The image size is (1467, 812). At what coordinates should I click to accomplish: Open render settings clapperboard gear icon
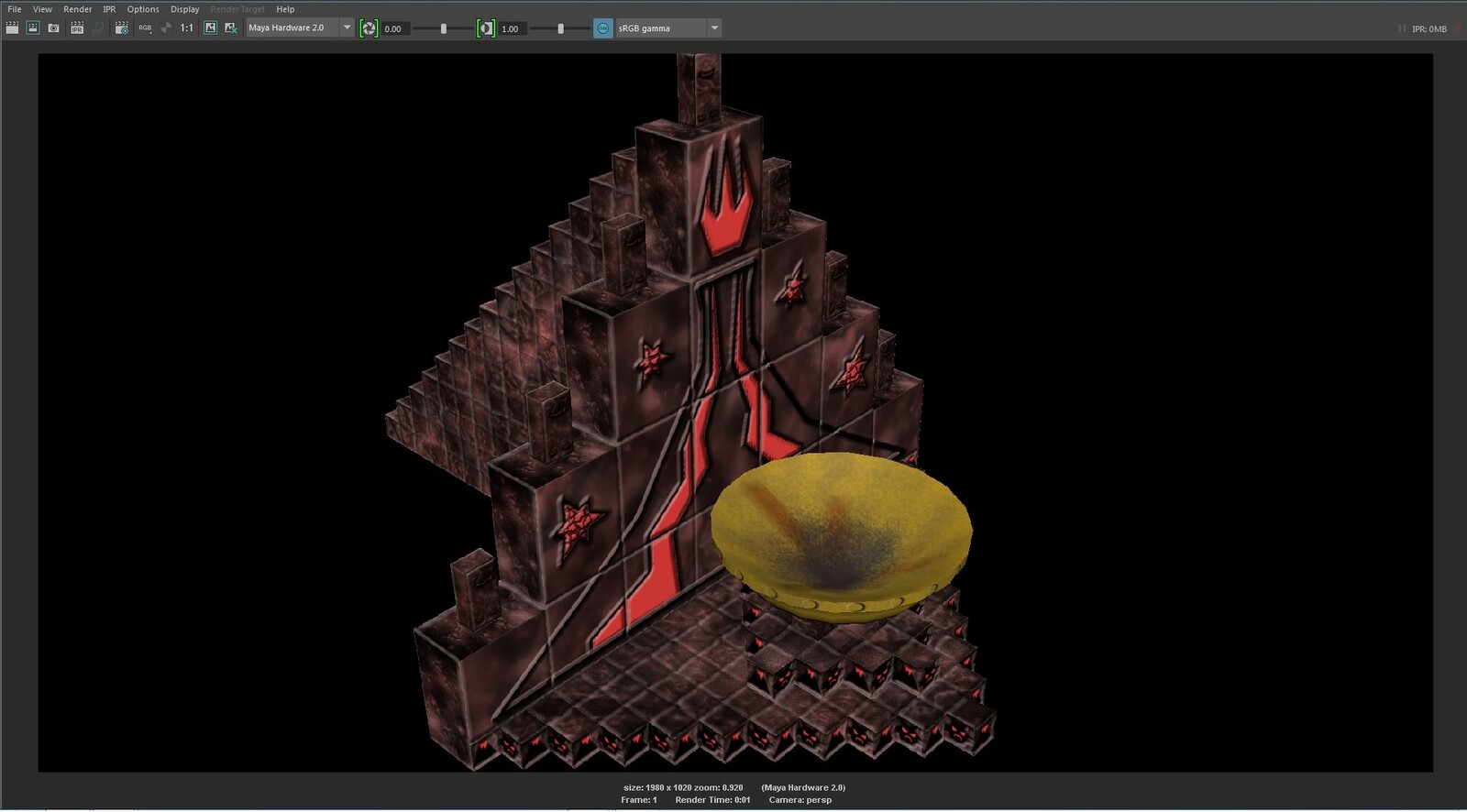(121, 28)
